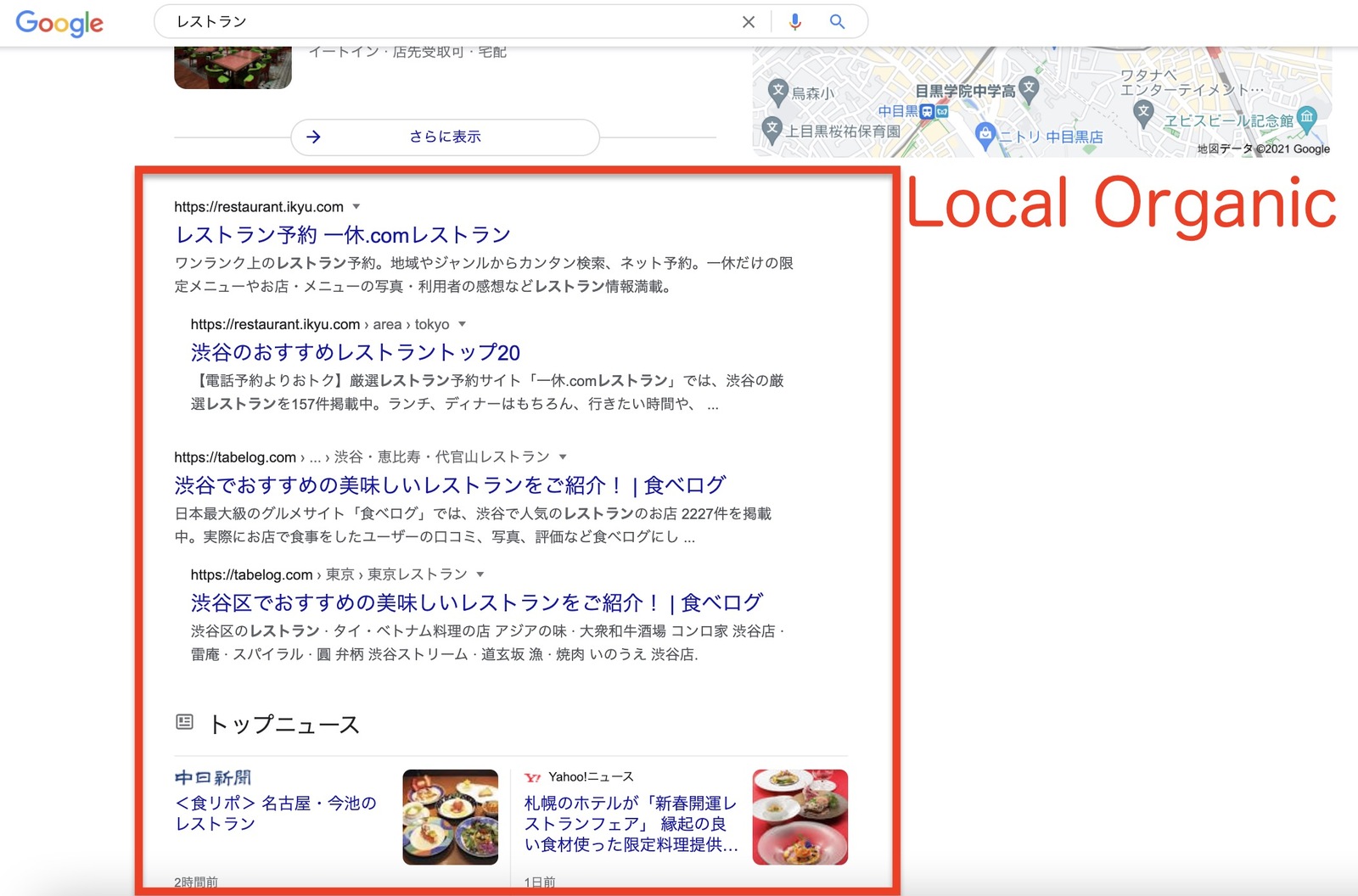The width and height of the screenshot is (1358, 896).
Task: Select the 2時間前 news timestamp
Action: pyautogui.click(x=196, y=882)
